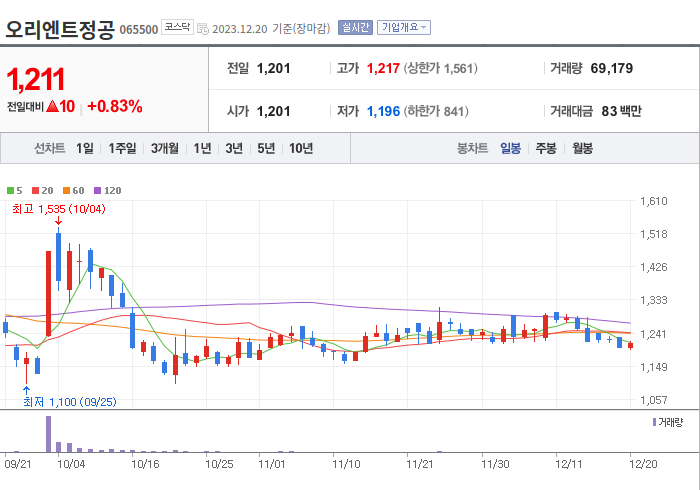Open the 기업개요 dropdown
Screen dimensions: 700x490
[x=404, y=28]
